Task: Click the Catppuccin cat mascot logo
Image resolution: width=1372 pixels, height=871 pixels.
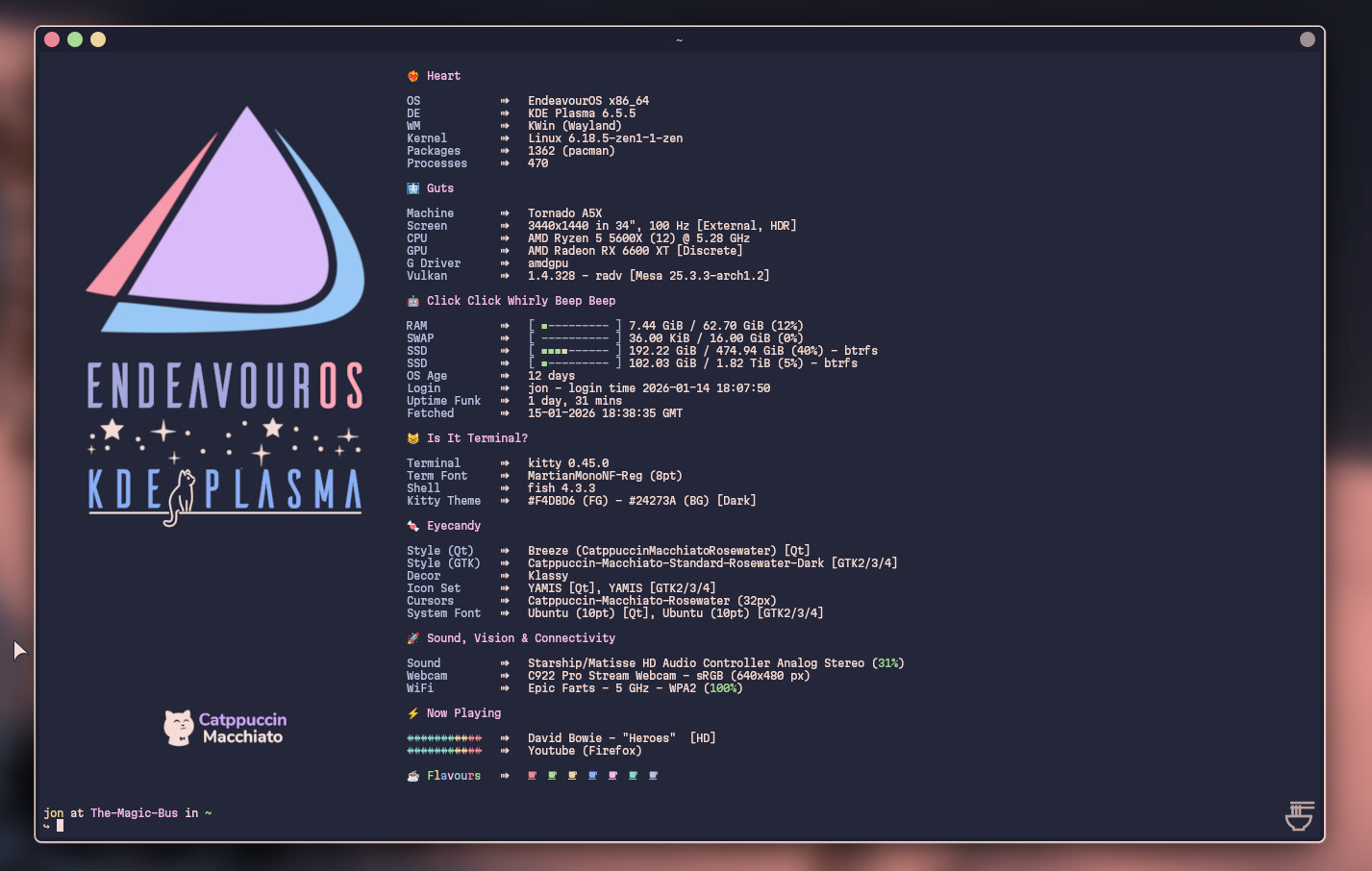Action: [179, 728]
